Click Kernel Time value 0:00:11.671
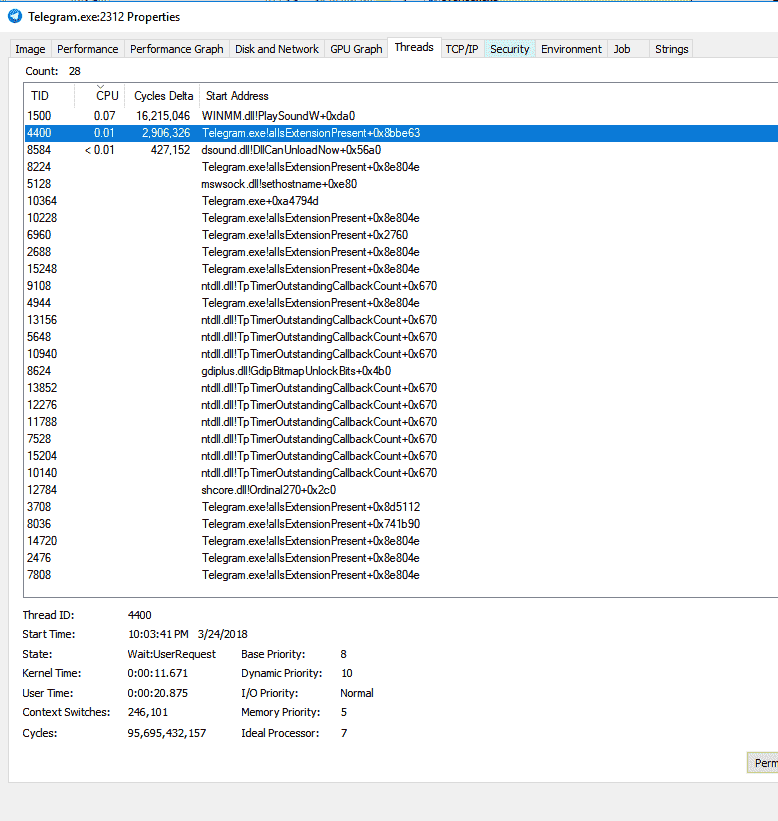778x821 pixels. (x=157, y=673)
